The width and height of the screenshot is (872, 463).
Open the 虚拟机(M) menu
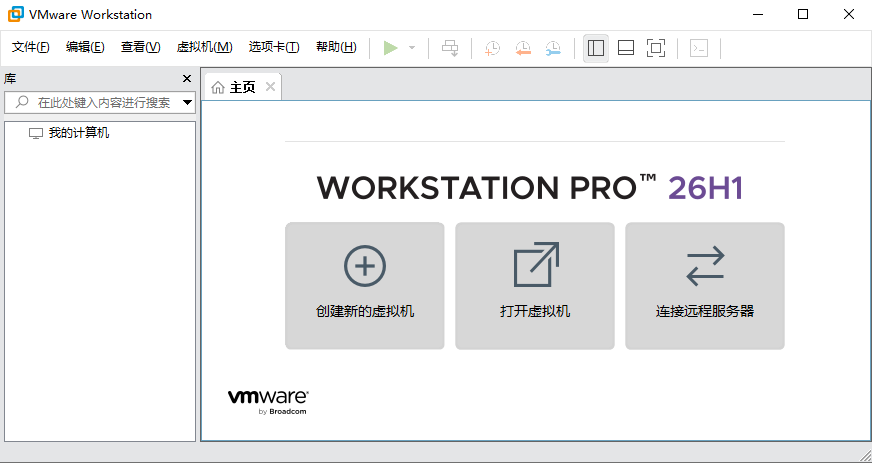coord(204,47)
